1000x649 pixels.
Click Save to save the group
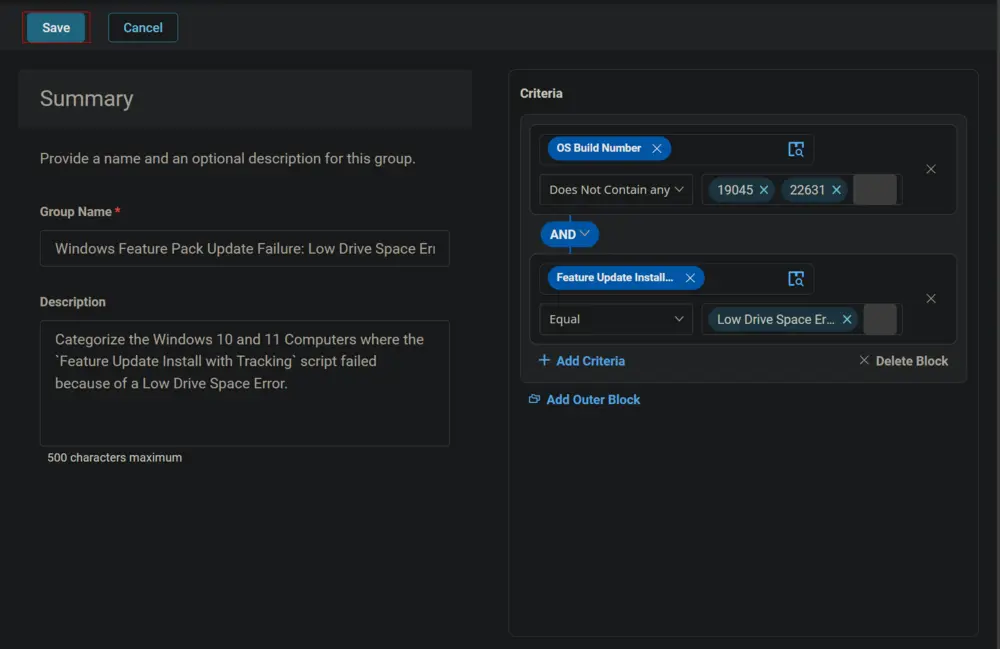click(56, 27)
